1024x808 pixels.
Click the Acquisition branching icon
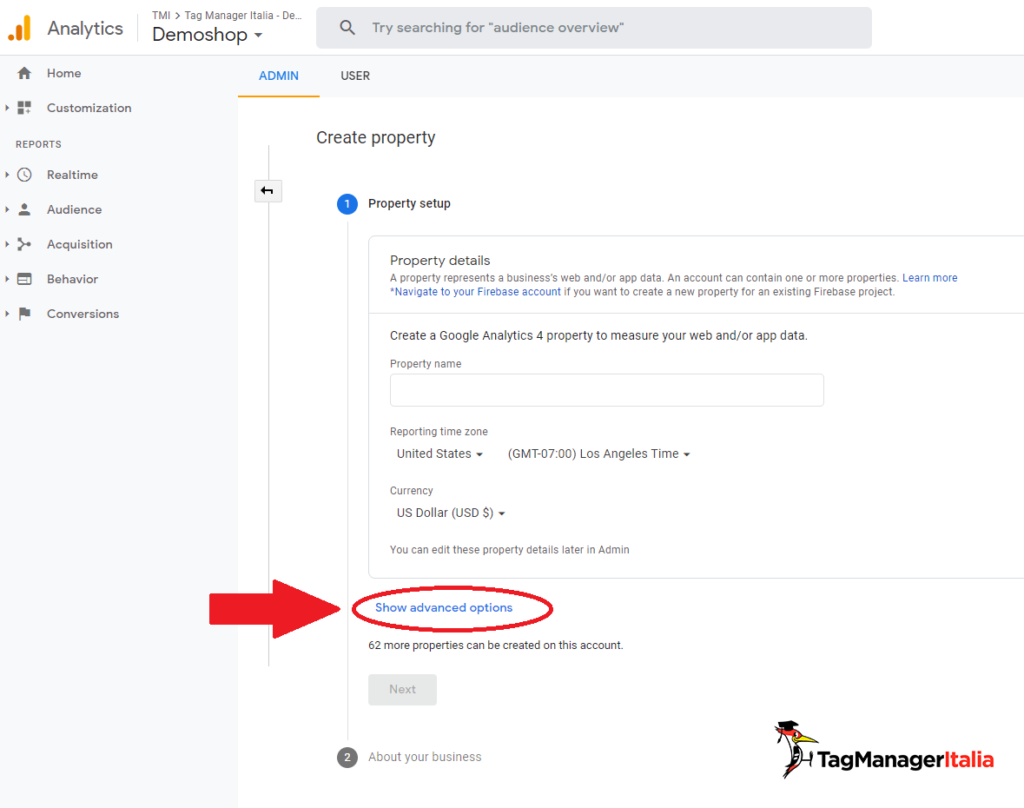25,244
